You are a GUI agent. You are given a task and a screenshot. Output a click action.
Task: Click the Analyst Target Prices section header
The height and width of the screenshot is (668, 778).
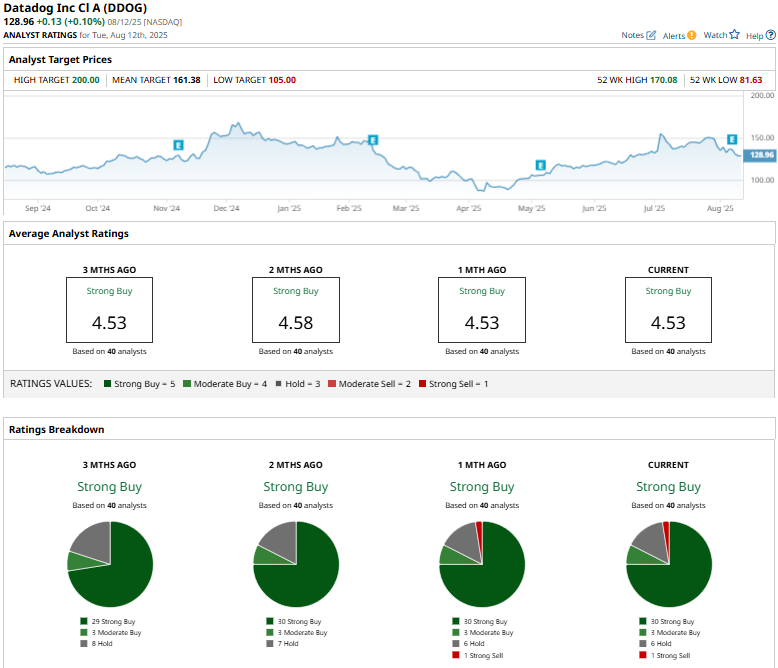tap(60, 60)
